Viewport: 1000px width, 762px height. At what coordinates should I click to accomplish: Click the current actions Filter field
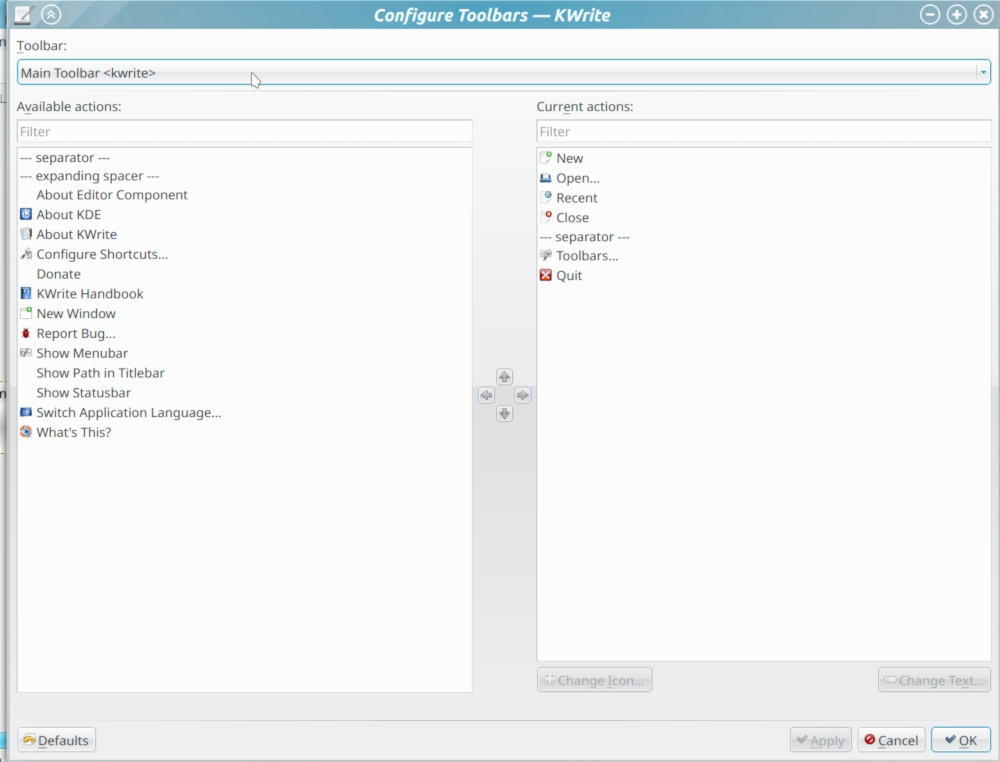tap(763, 132)
